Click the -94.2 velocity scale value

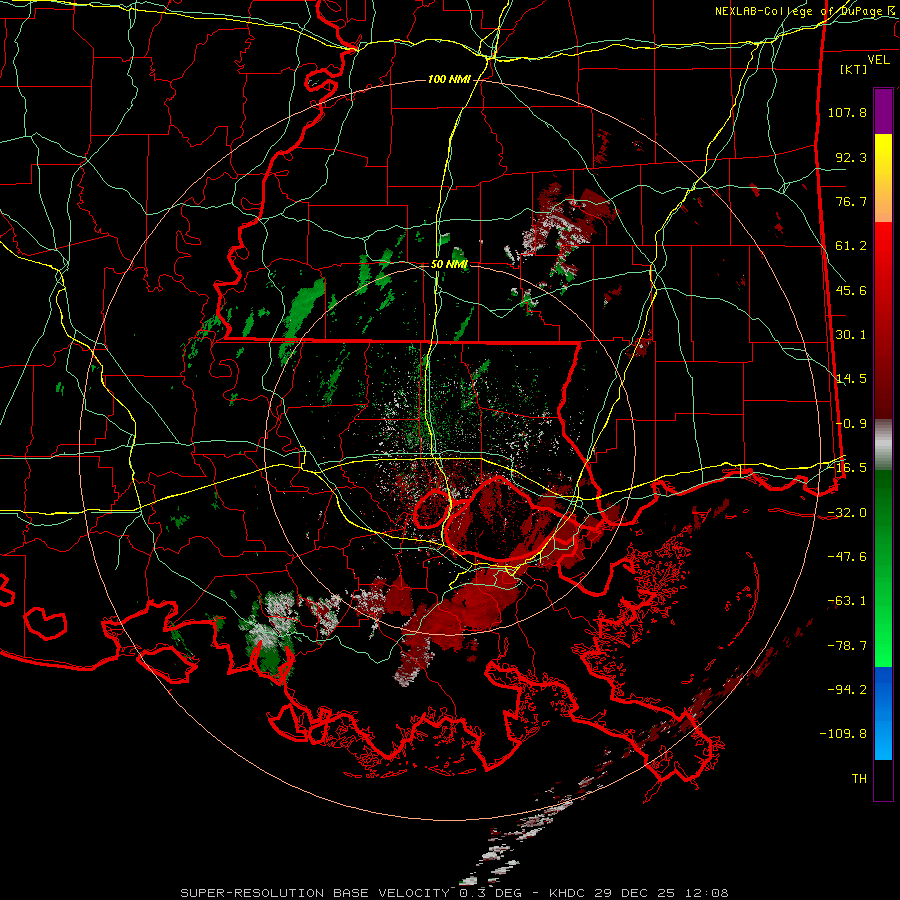847,690
